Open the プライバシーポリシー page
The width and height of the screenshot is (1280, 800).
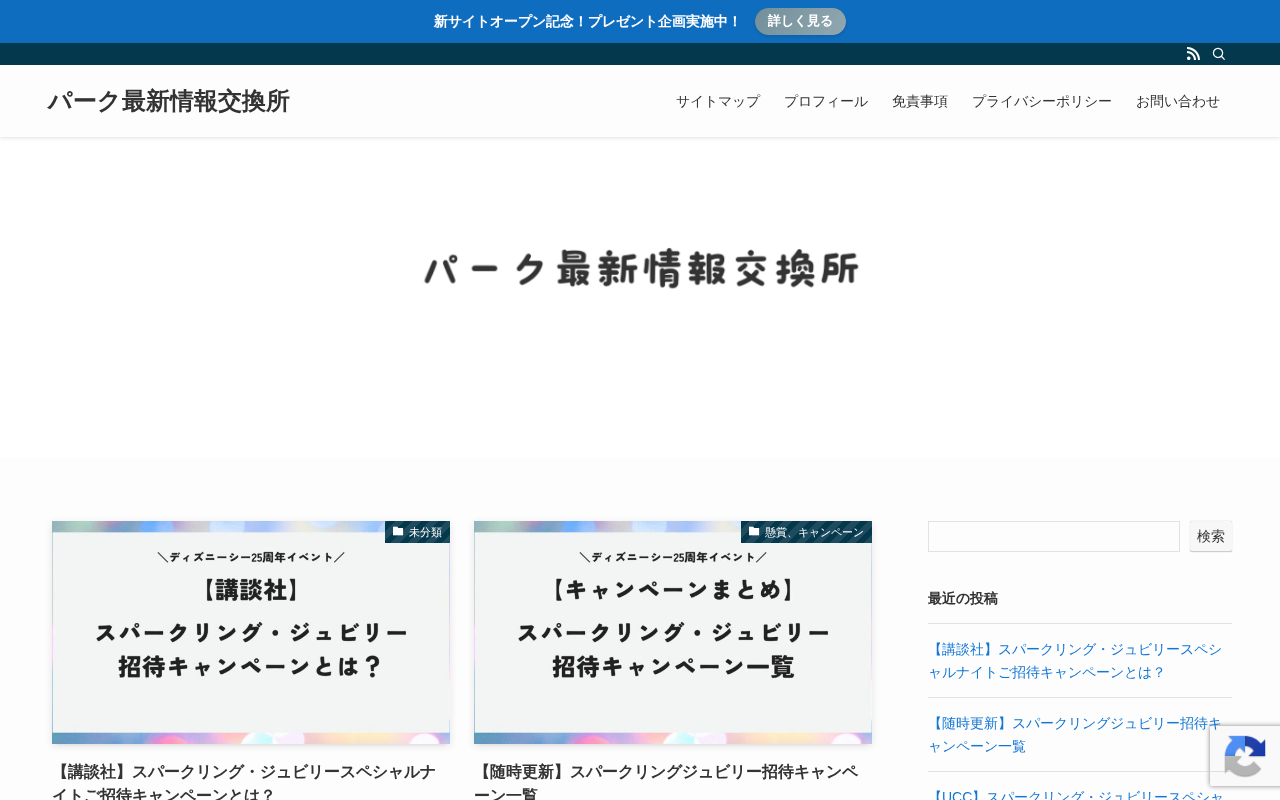point(1042,101)
